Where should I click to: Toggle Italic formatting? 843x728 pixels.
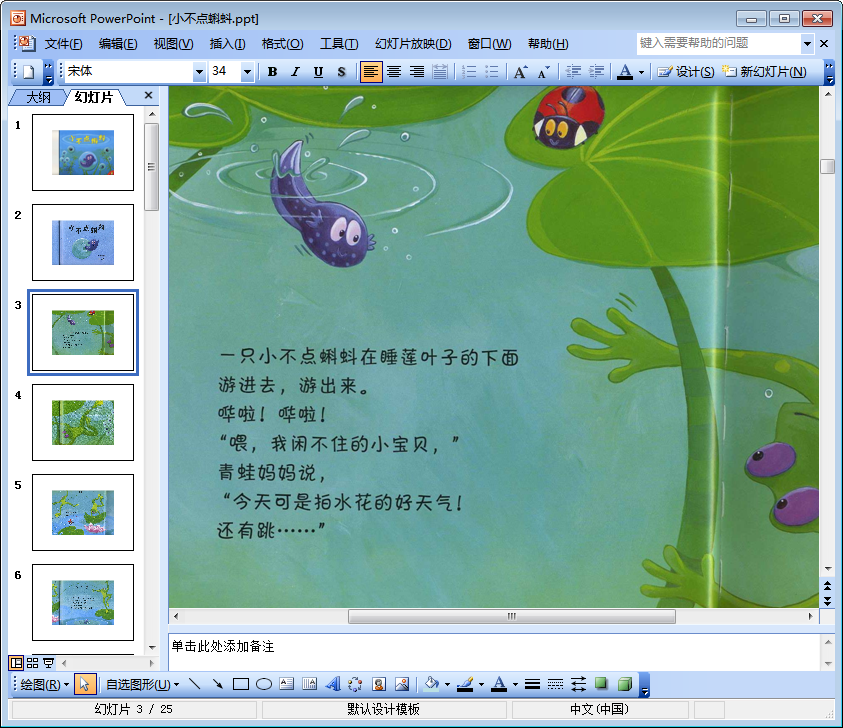[x=295, y=72]
